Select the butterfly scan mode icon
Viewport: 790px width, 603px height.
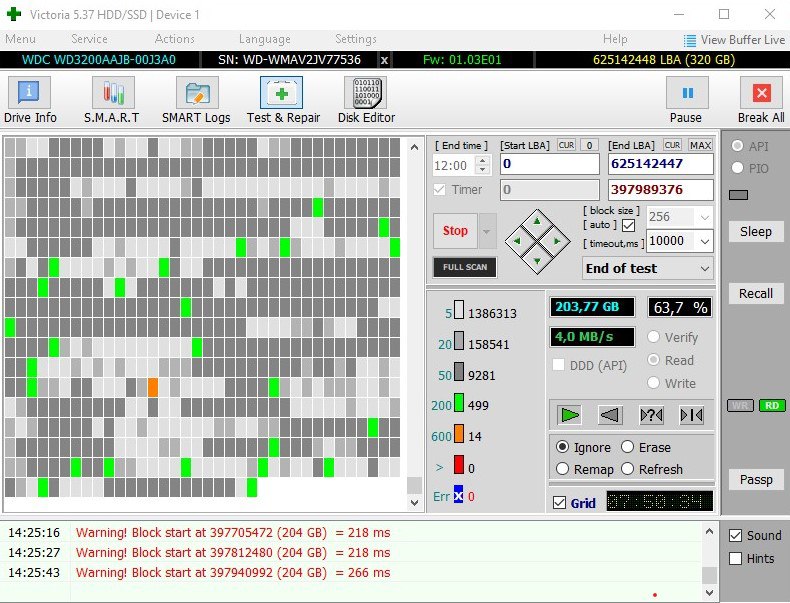tap(691, 415)
